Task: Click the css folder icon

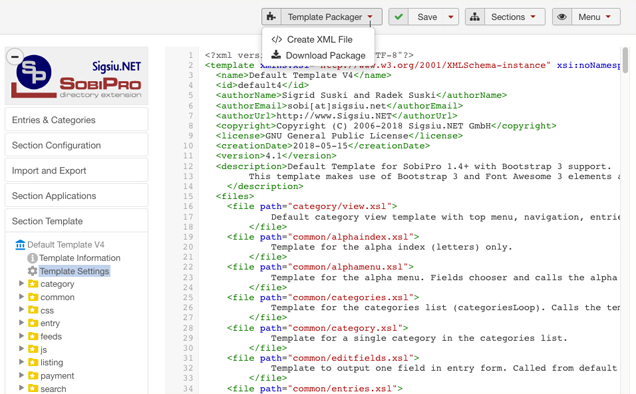Action: 33,310
